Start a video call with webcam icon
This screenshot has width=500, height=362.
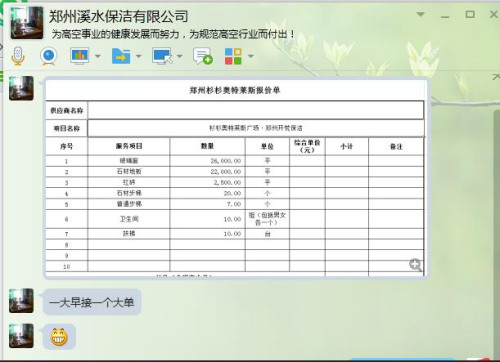pos(49,56)
